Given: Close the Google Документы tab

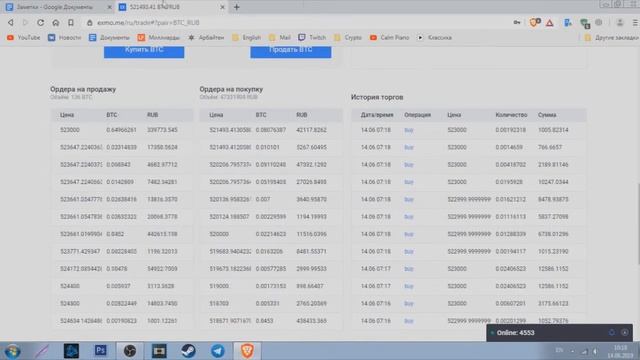Looking at the screenshot, I should pos(109,7).
